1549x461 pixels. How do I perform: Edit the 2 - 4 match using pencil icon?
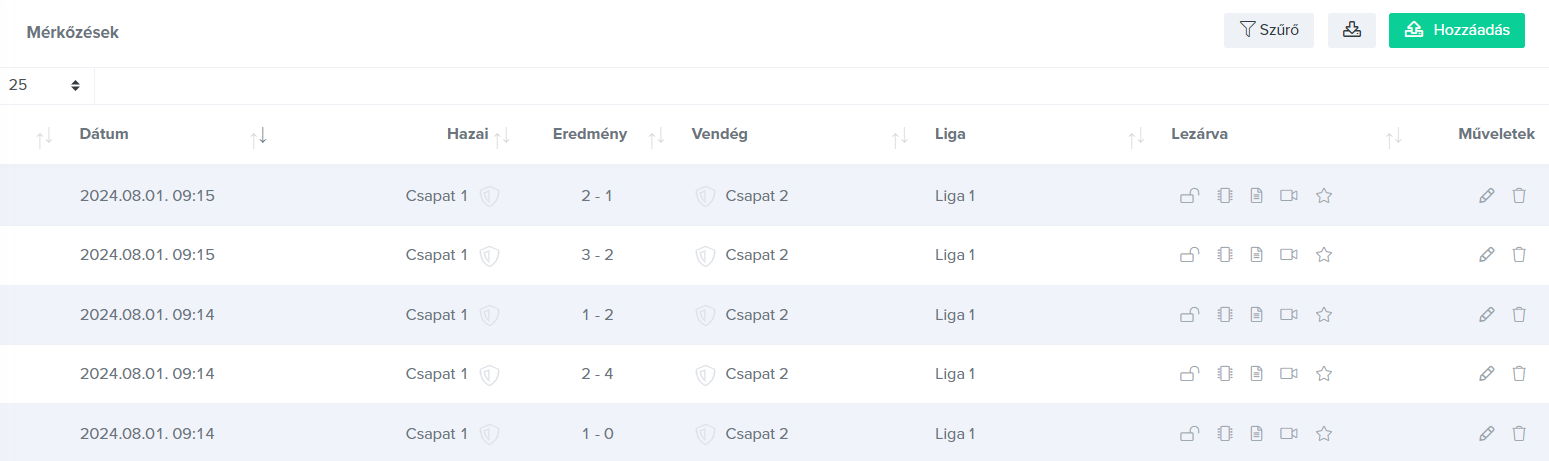click(x=1487, y=374)
